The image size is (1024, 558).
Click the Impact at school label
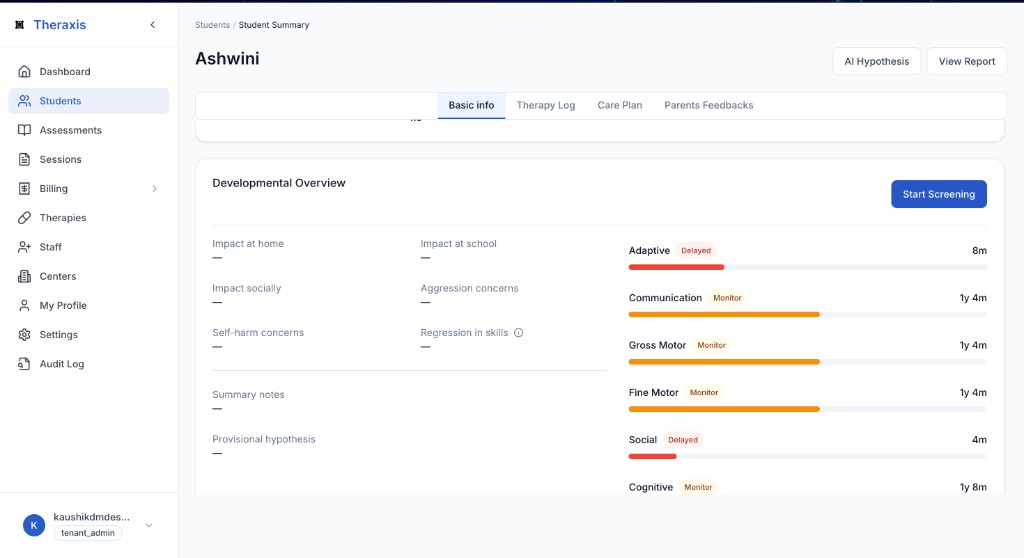(458, 244)
